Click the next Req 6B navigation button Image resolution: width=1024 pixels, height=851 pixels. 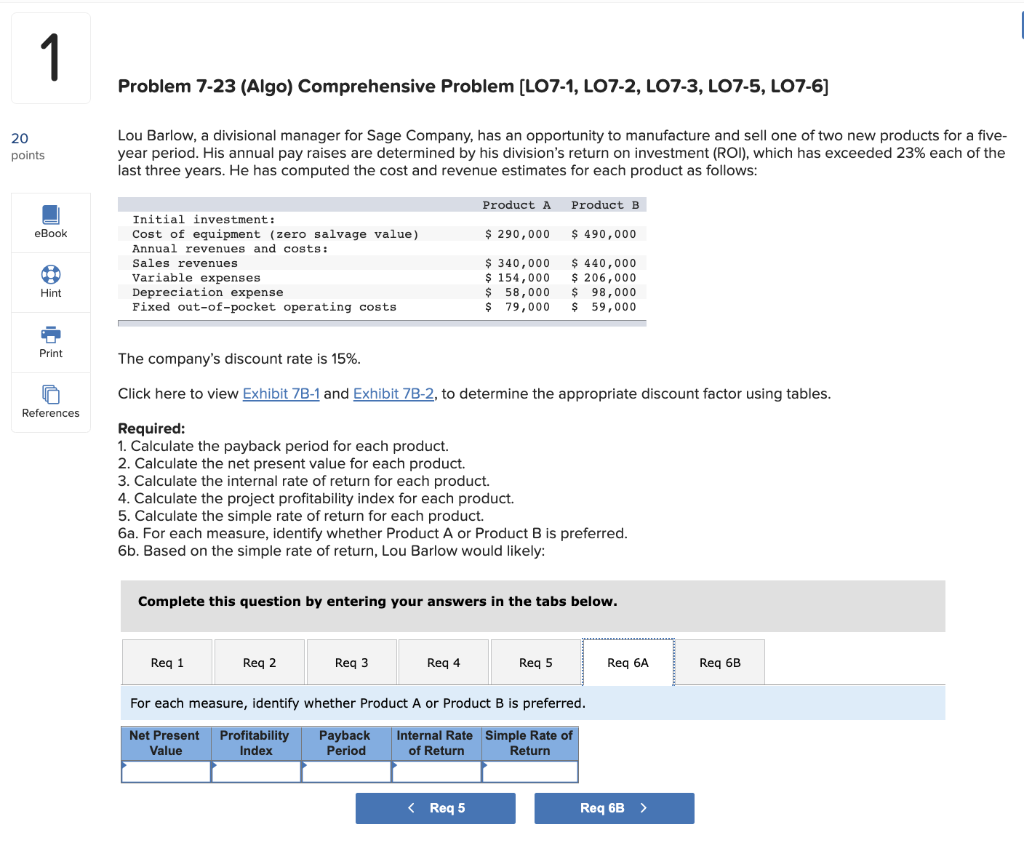click(615, 808)
